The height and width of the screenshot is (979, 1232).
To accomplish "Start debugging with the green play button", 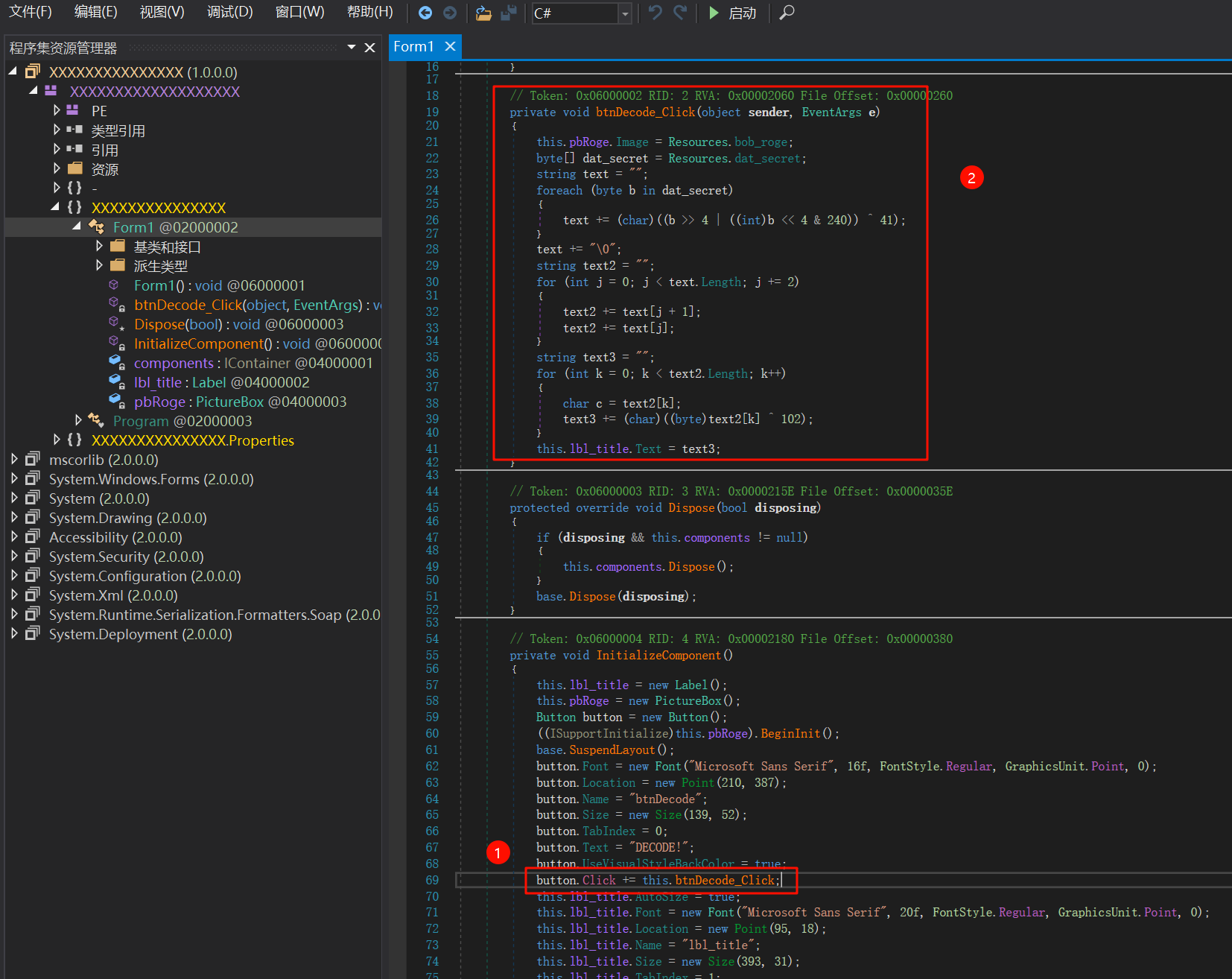I will pyautogui.click(x=714, y=13).
